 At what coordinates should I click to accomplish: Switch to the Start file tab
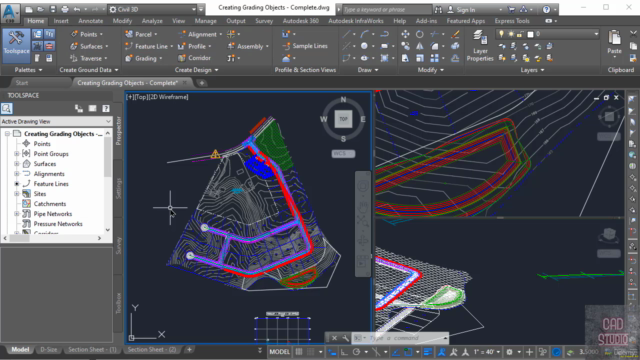[22, 83]
